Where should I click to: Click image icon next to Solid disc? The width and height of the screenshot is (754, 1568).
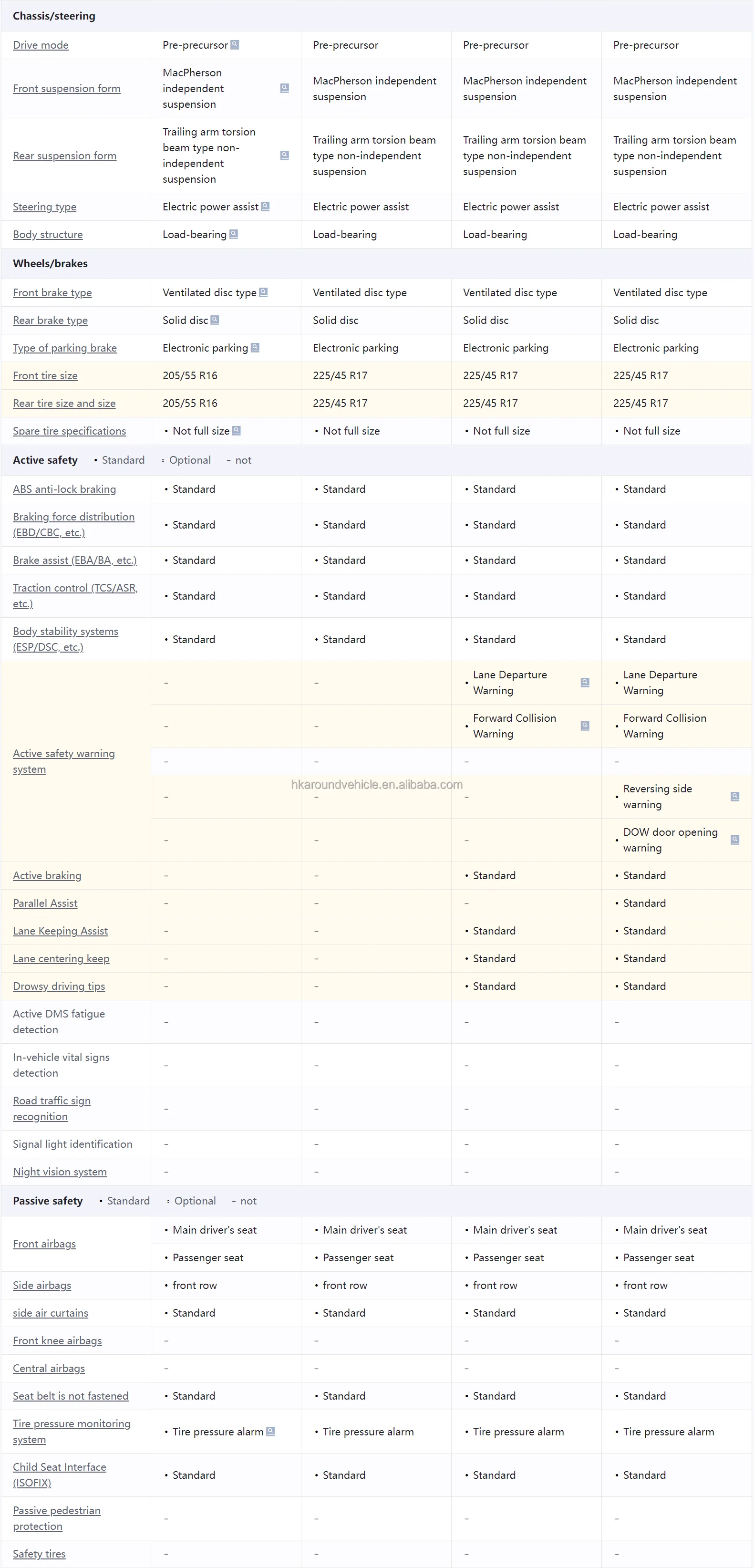click(215, 320)
